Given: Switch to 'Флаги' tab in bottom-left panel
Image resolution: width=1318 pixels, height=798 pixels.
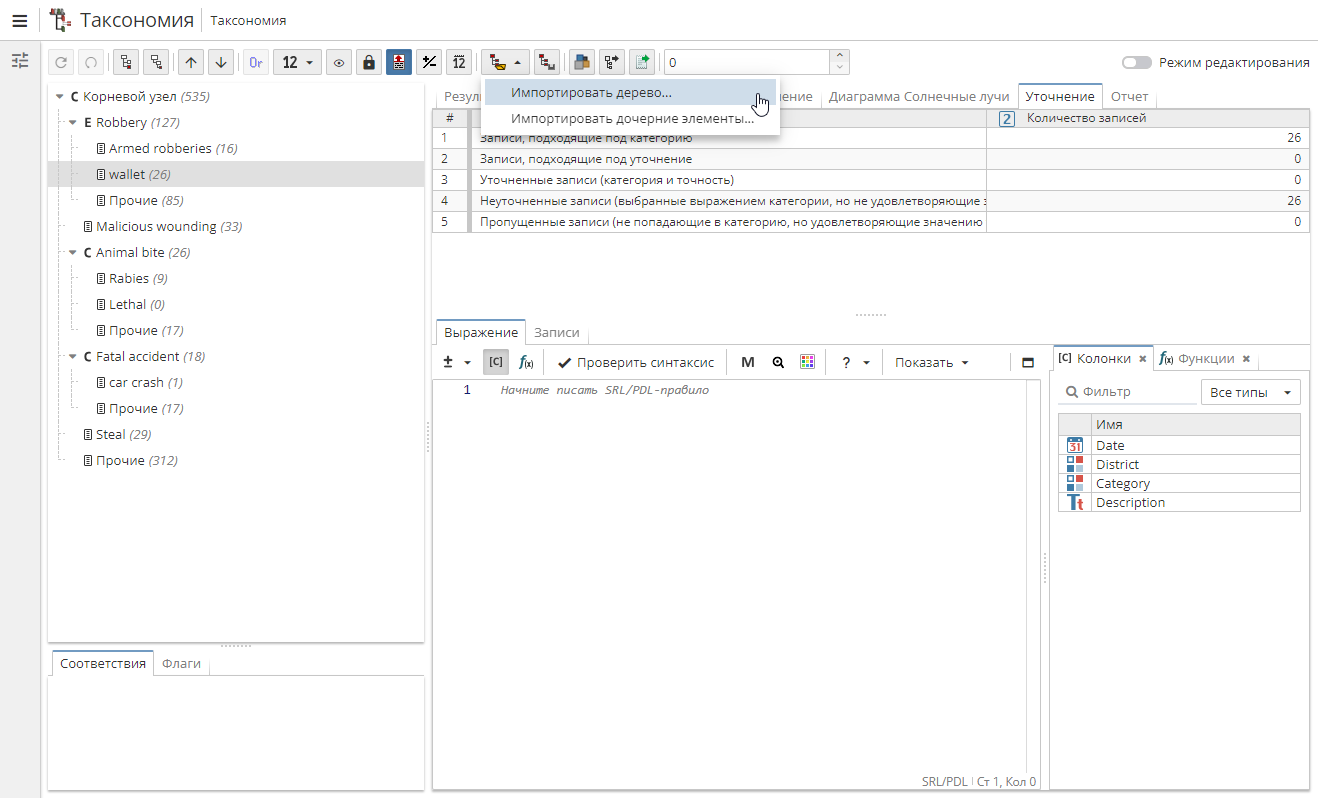Looking at the screenshot, I should pos(181,663).
